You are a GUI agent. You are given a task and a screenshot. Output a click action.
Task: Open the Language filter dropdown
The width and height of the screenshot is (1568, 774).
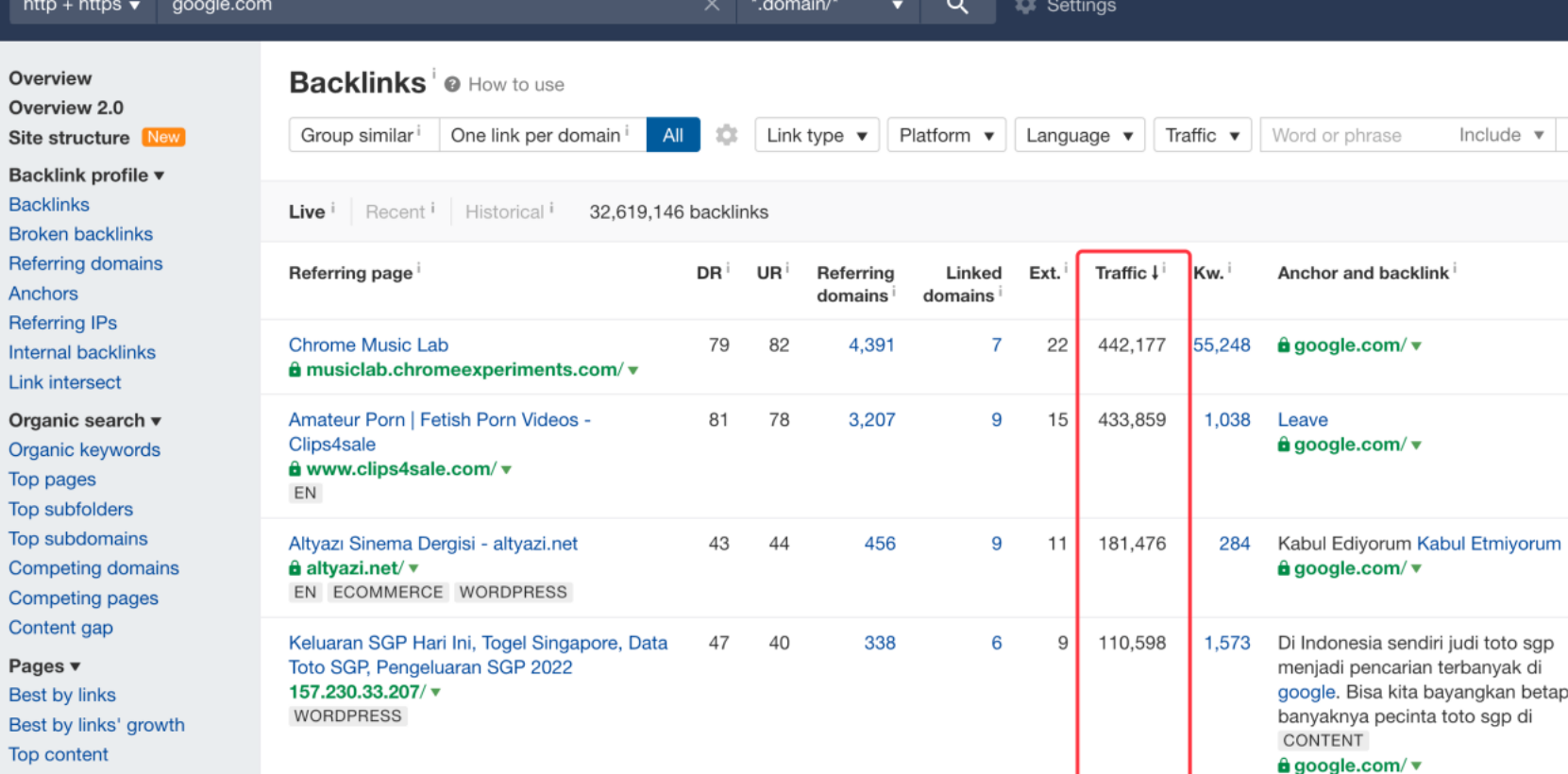tap(1078, 135)
